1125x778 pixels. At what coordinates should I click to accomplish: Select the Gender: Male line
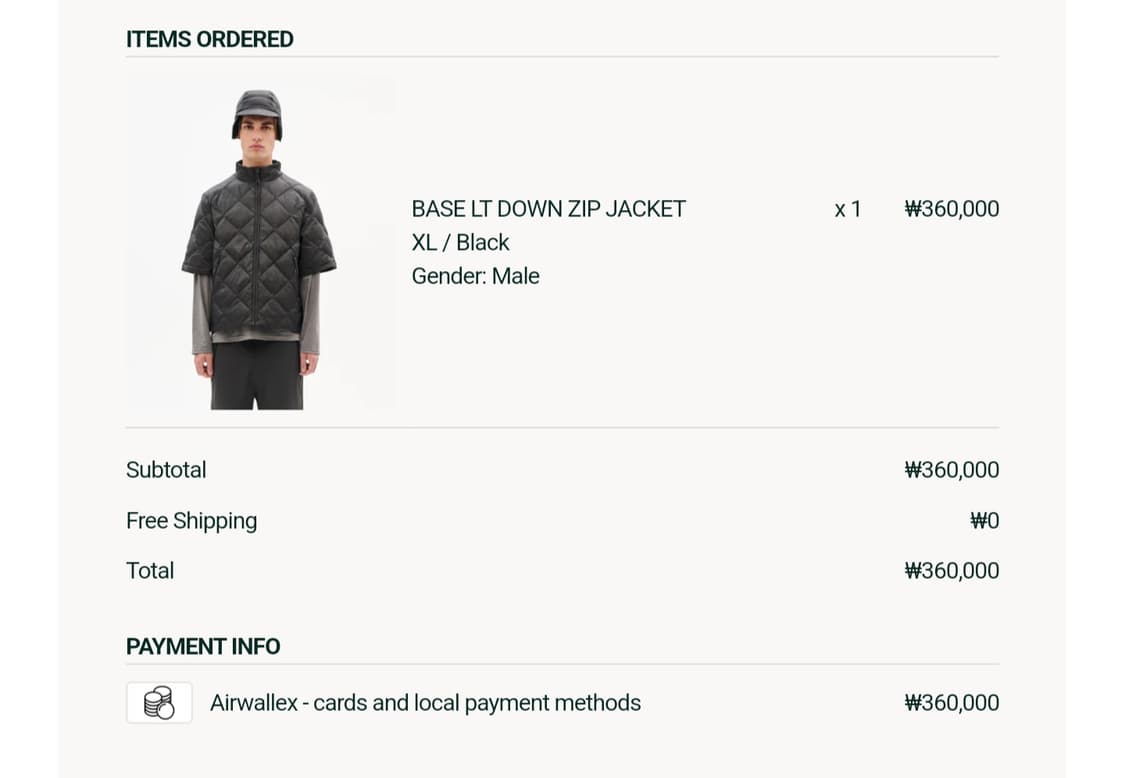[475, 276]
